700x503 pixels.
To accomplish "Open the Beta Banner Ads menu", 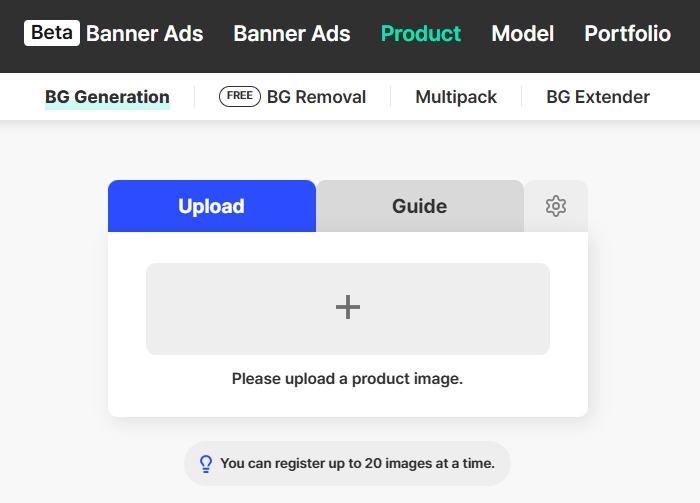I will pyautogui.click(x=114, y=33).
